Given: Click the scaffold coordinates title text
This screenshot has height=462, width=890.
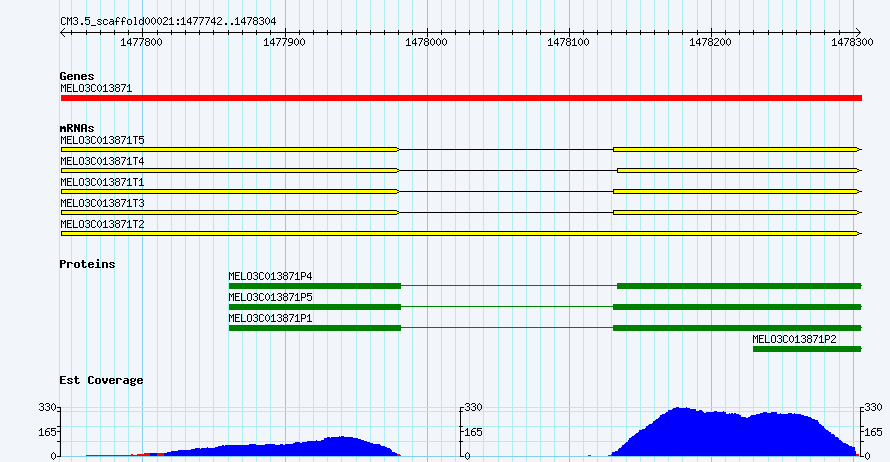Looking at the screenshot, I should (168, 22).
